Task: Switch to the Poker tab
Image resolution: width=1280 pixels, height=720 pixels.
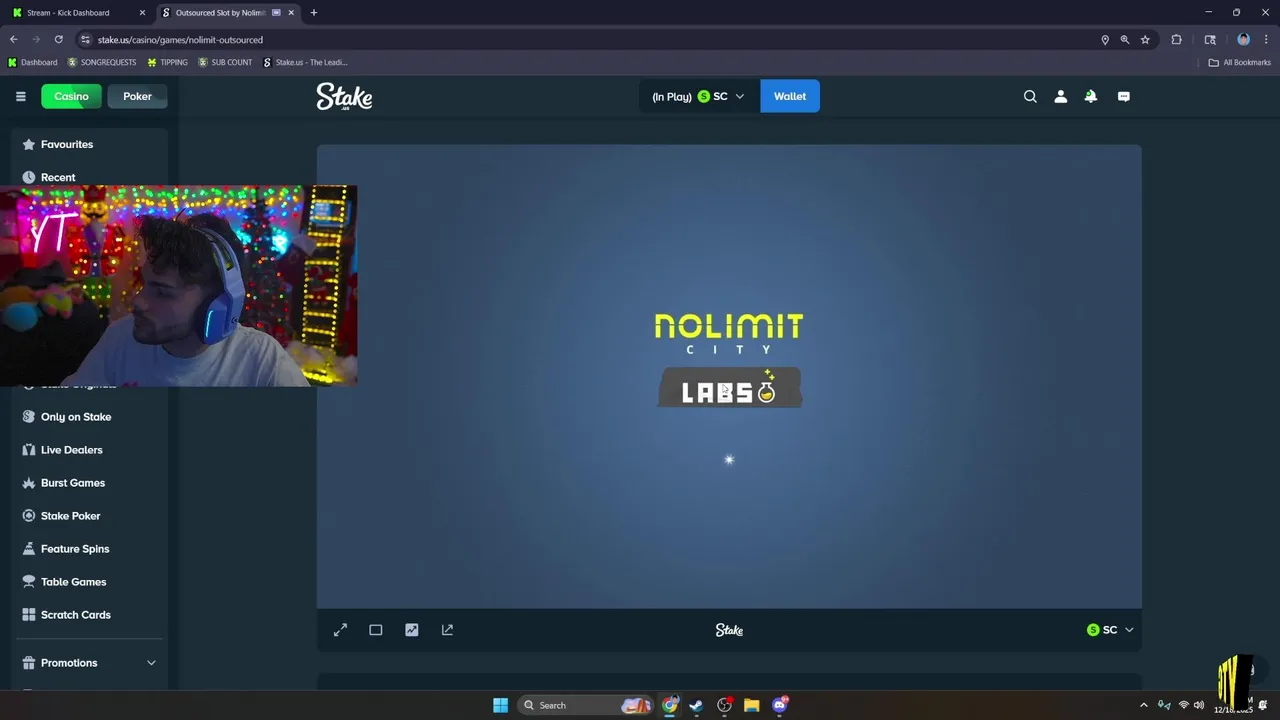Action: click(x=137, y=96)
